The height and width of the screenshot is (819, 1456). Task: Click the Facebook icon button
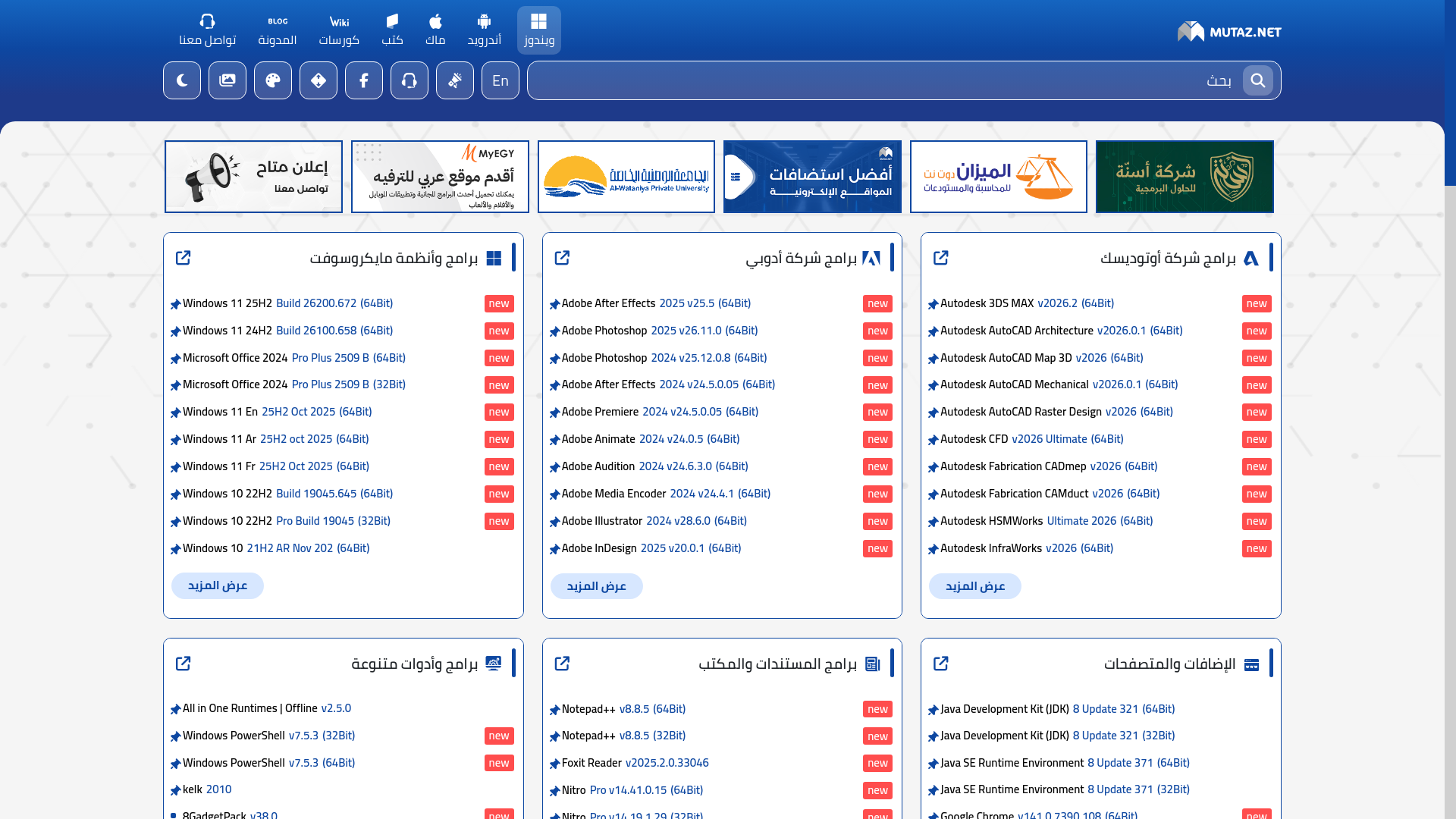(364, 80)
